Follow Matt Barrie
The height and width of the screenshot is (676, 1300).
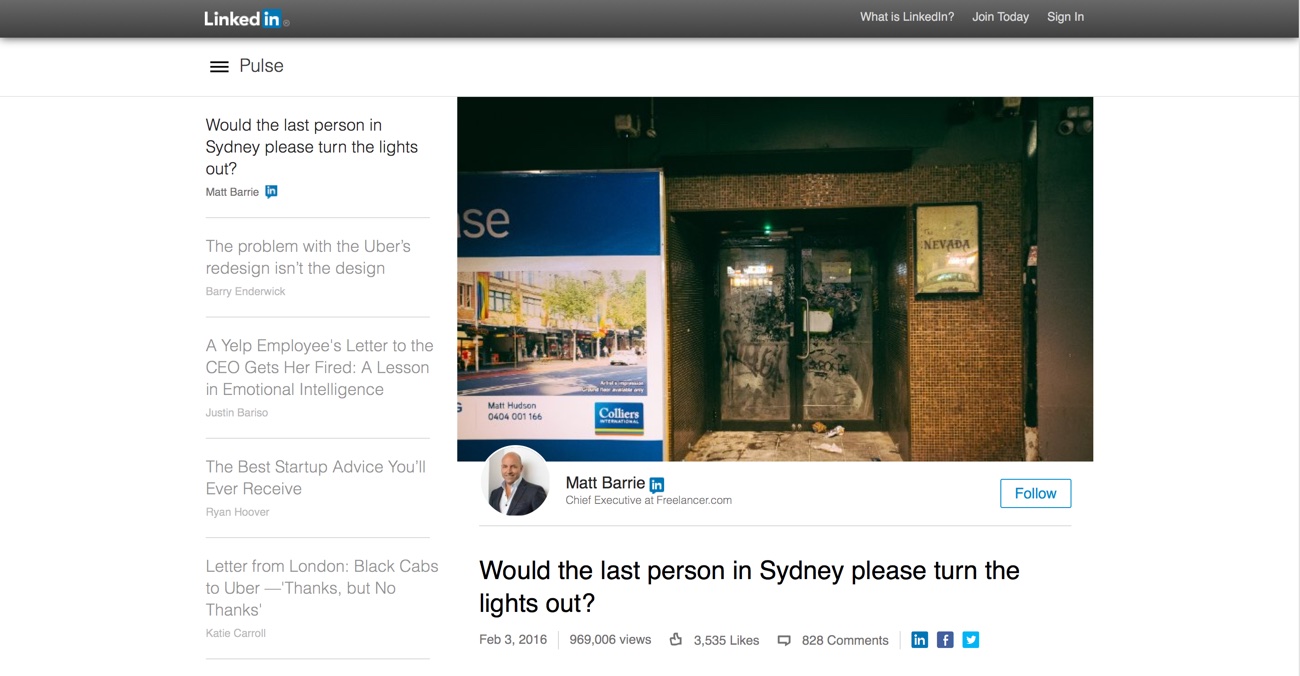coord(1035,493)
